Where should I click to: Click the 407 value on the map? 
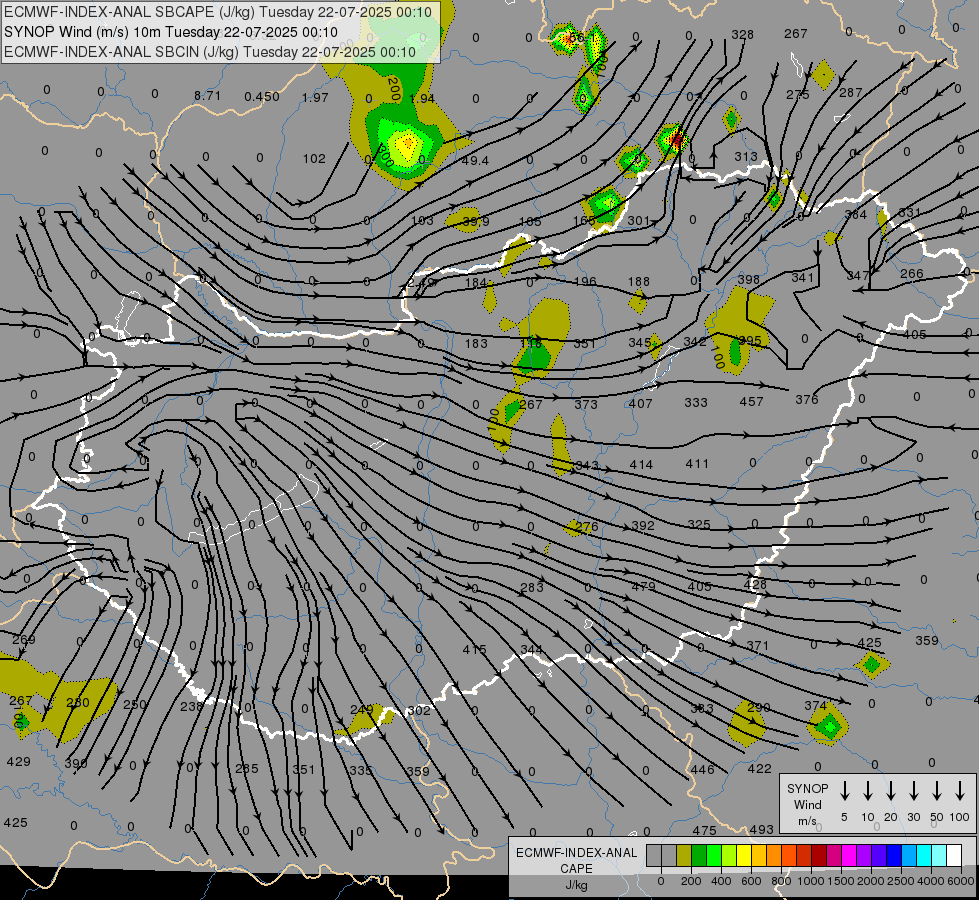(x=641, y=403)
